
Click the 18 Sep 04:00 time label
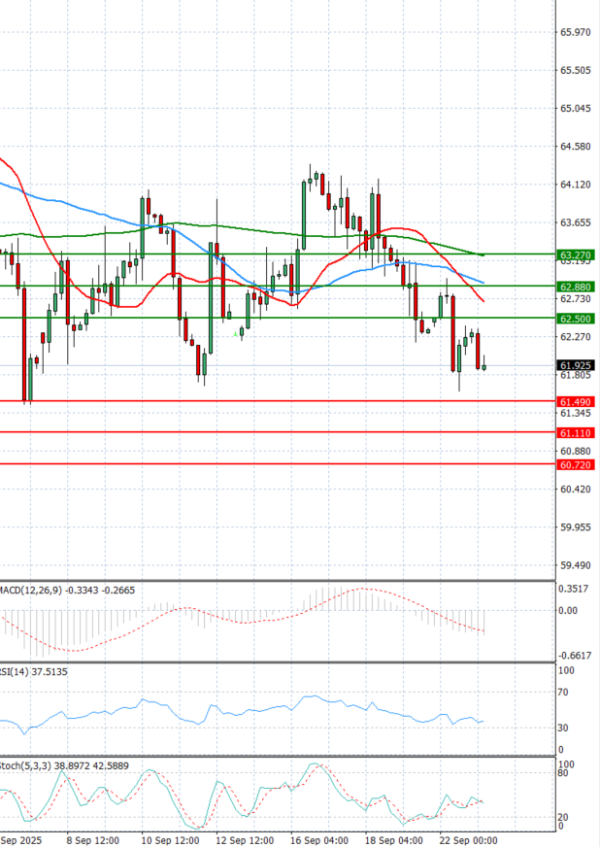click(x=394, y=841)
